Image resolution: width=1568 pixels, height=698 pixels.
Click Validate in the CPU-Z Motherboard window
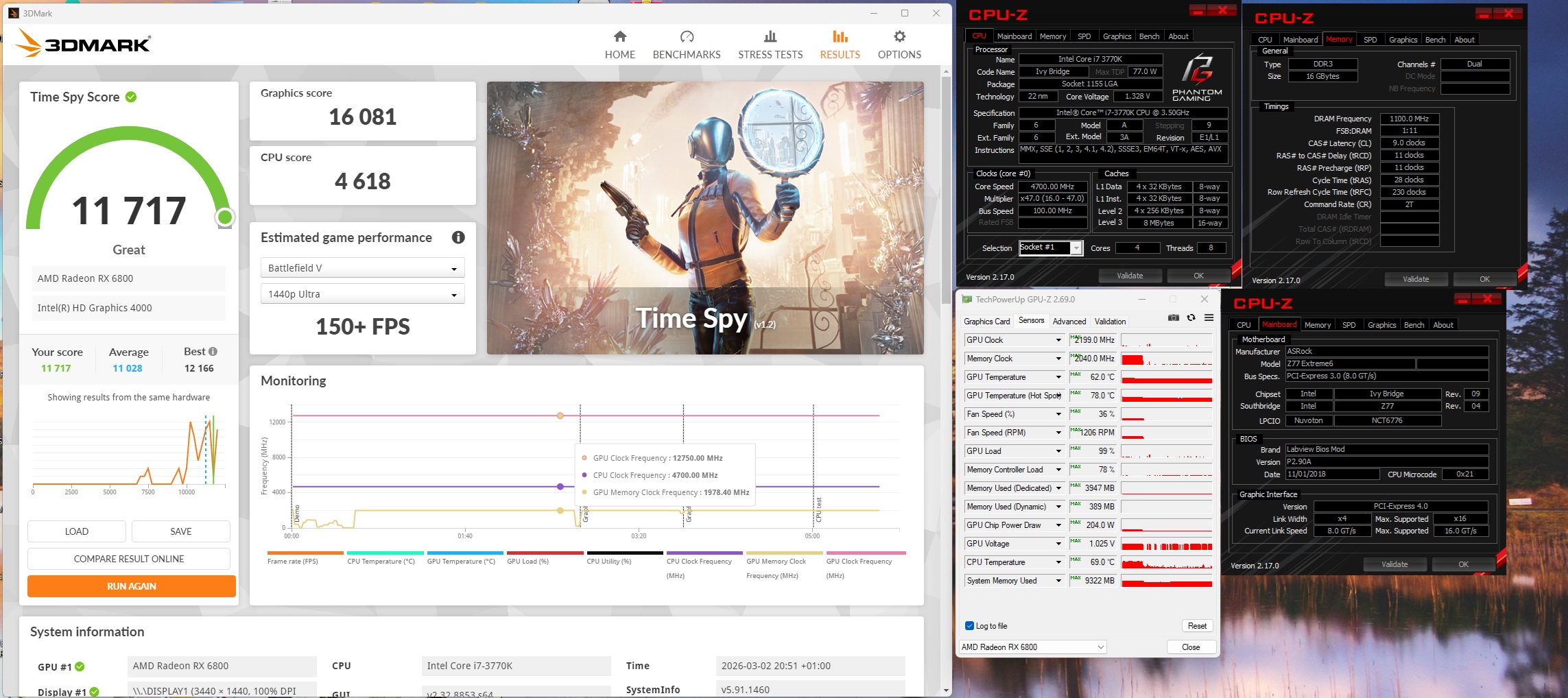pos(1394,564)
